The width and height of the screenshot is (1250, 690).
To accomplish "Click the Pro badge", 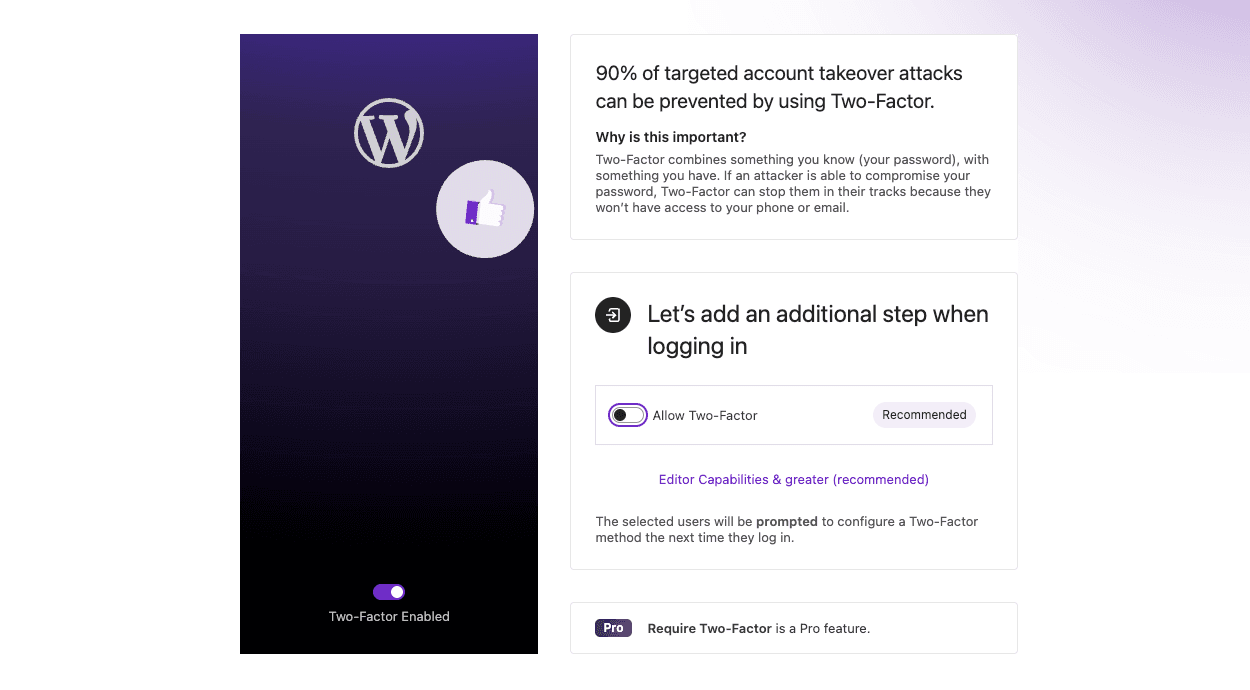I will click(x=613, y=628).
